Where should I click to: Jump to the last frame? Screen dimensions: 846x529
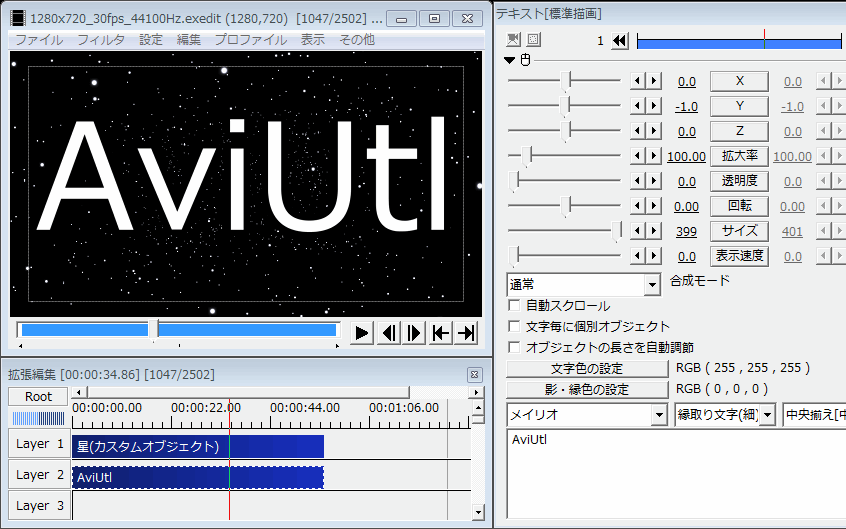pyautogui.click(x=466, y=333)
